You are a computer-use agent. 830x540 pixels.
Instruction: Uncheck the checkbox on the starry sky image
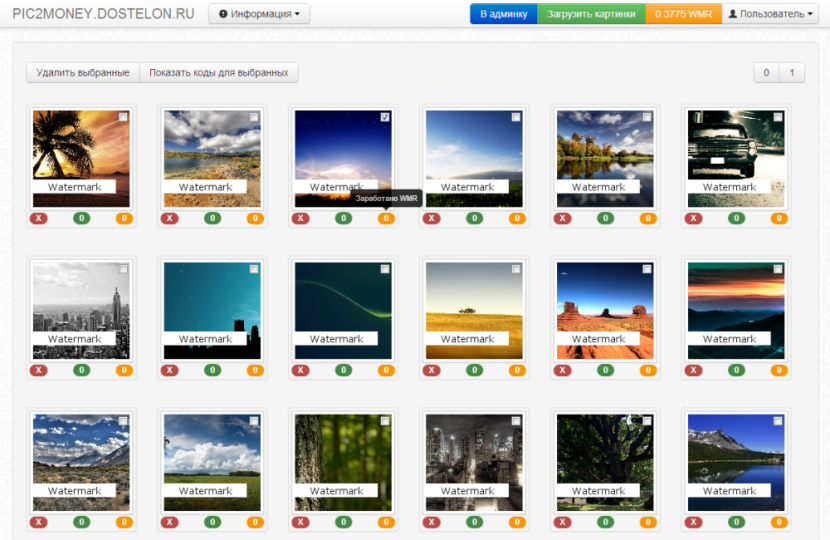[x=385, y=117]
